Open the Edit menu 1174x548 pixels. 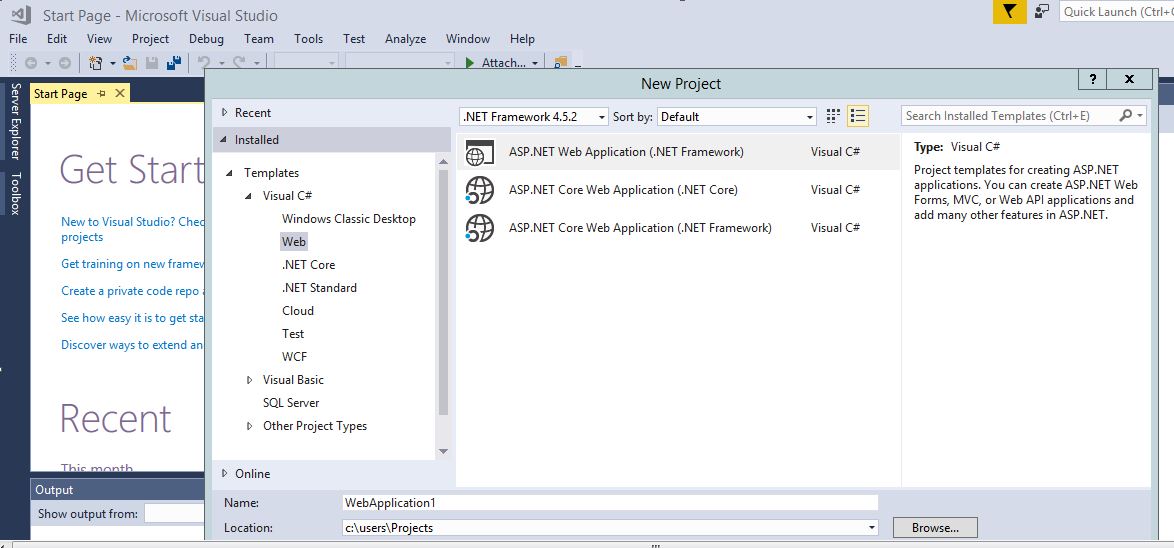[57, 39]
